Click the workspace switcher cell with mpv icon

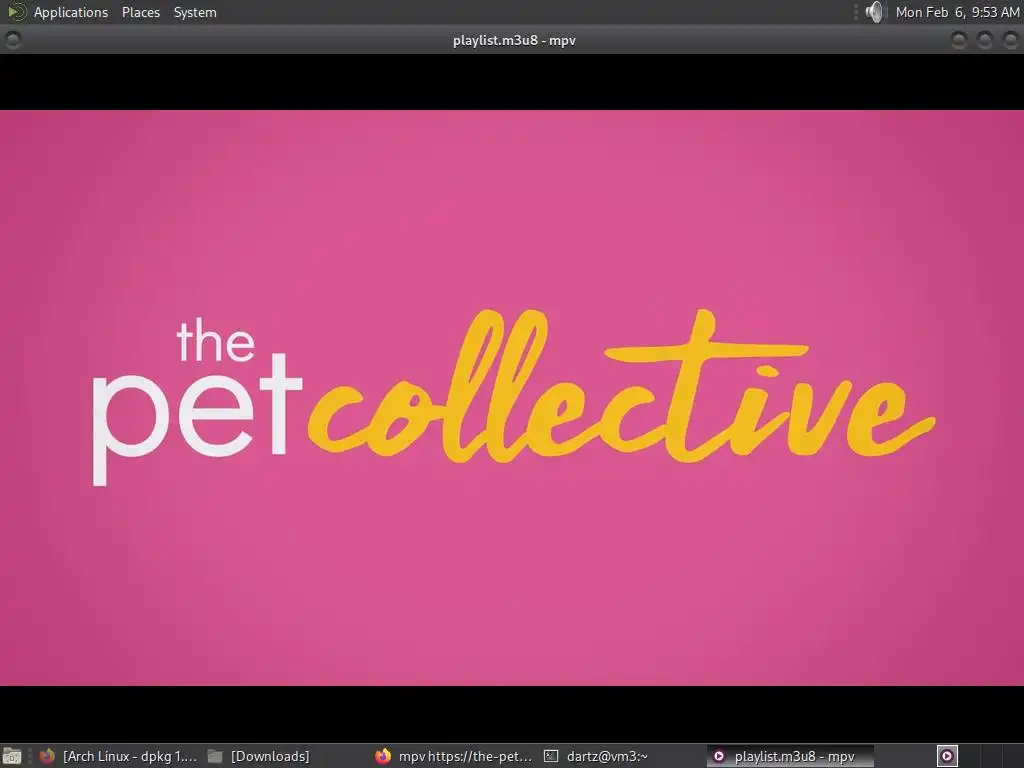pos(947,756)
